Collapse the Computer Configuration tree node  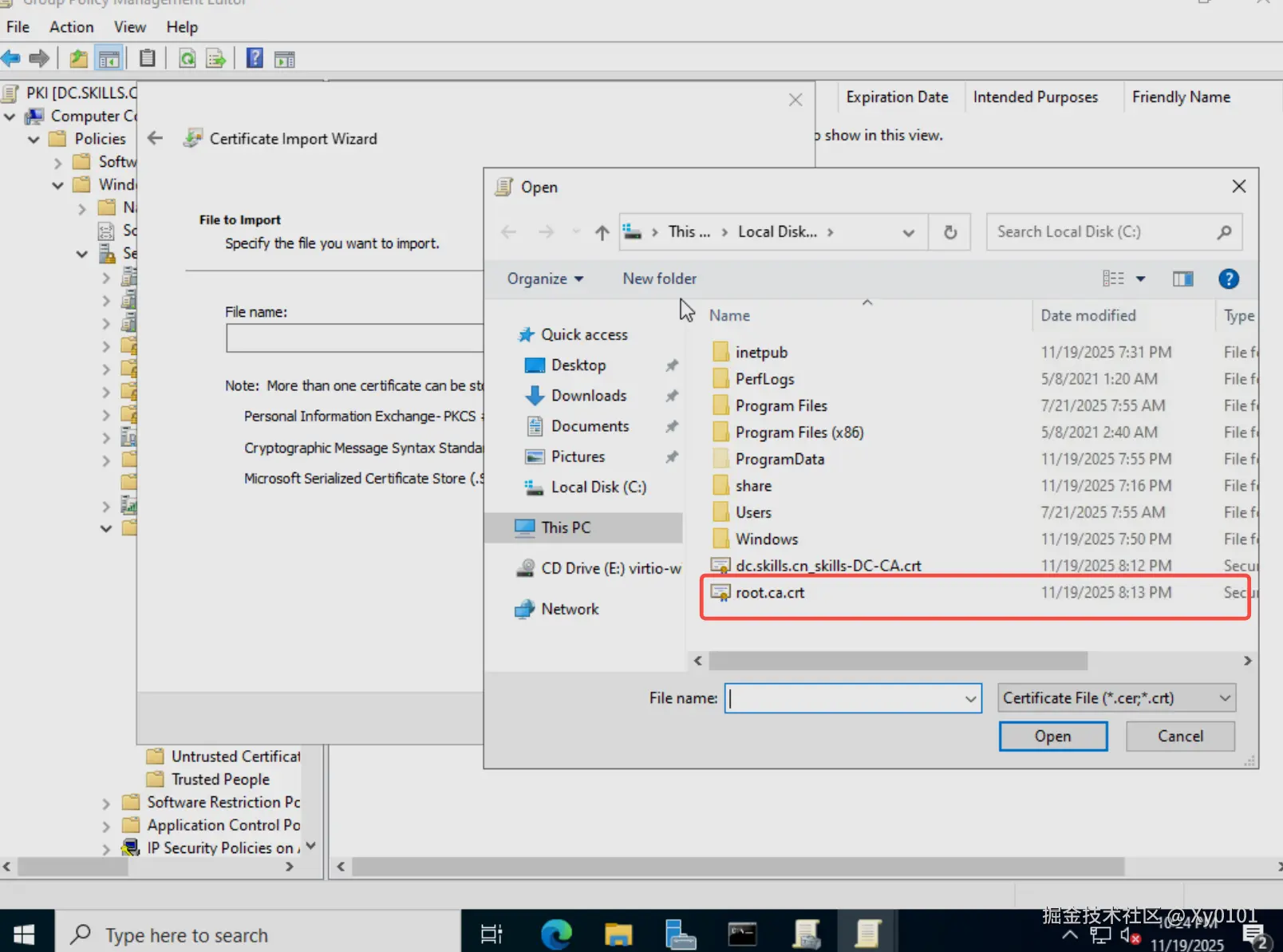pos(10,117)
